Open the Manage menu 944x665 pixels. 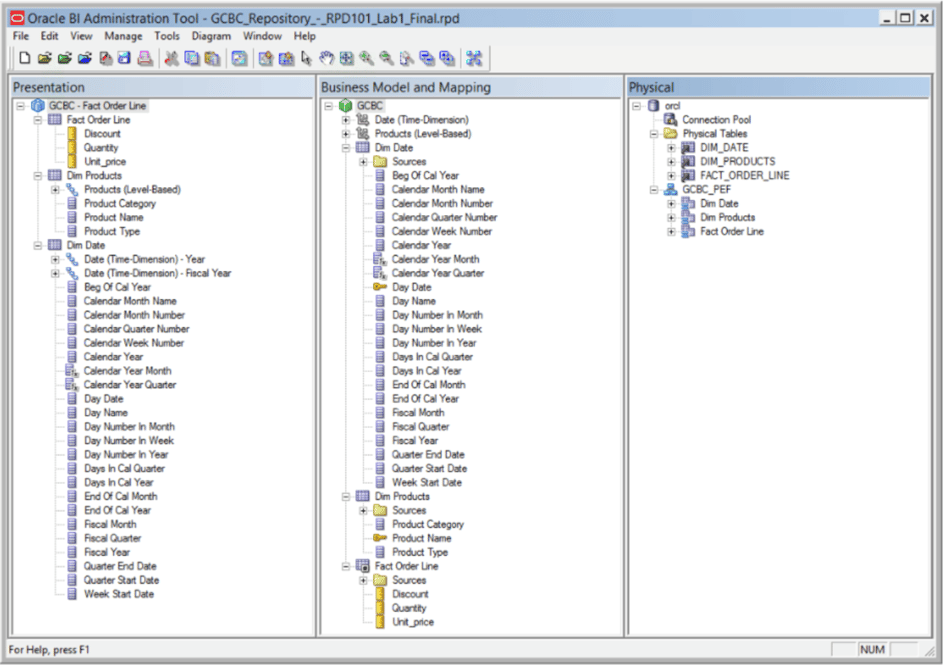pyautogui.click(x=123, y=36)
